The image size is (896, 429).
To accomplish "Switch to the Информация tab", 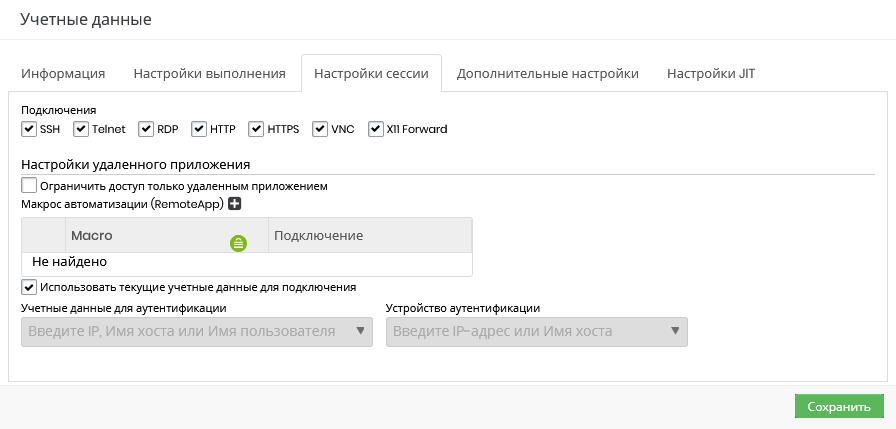I will tap(63, 73).
